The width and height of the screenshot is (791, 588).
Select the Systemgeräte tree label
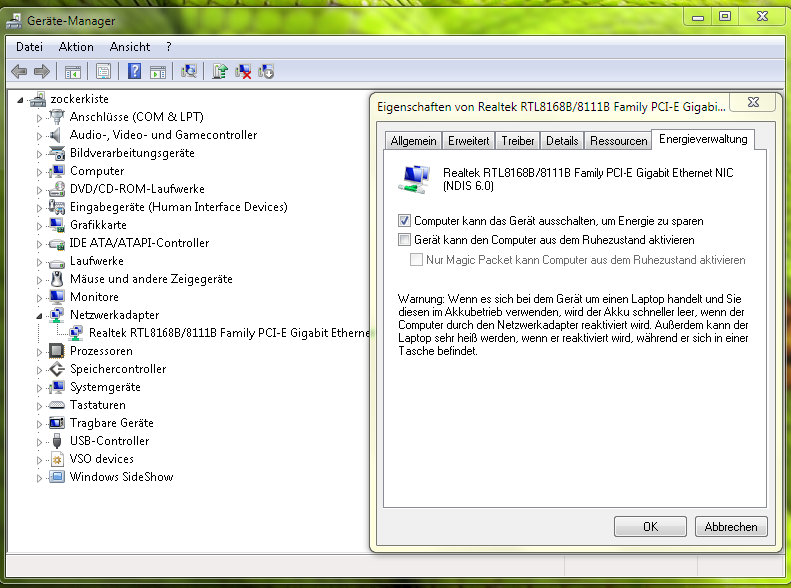tap(105, 387)
